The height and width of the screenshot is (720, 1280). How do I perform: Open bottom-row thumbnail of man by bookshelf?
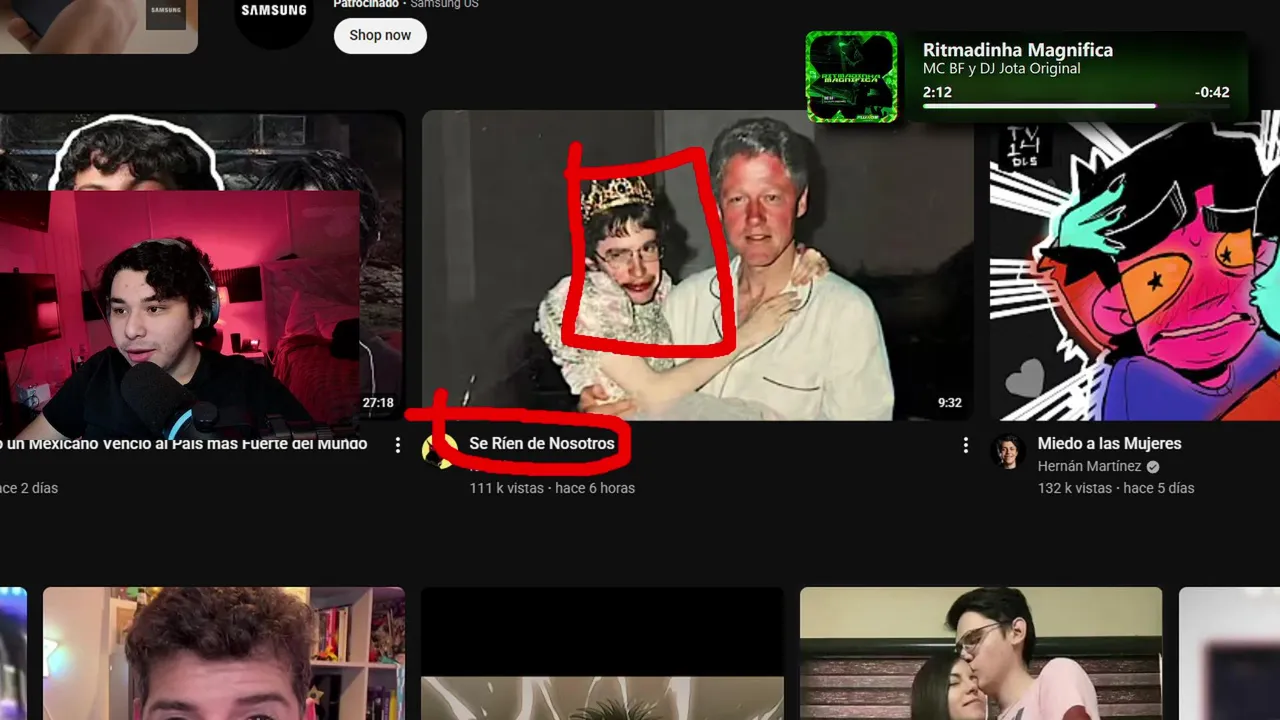pos(224,653)
